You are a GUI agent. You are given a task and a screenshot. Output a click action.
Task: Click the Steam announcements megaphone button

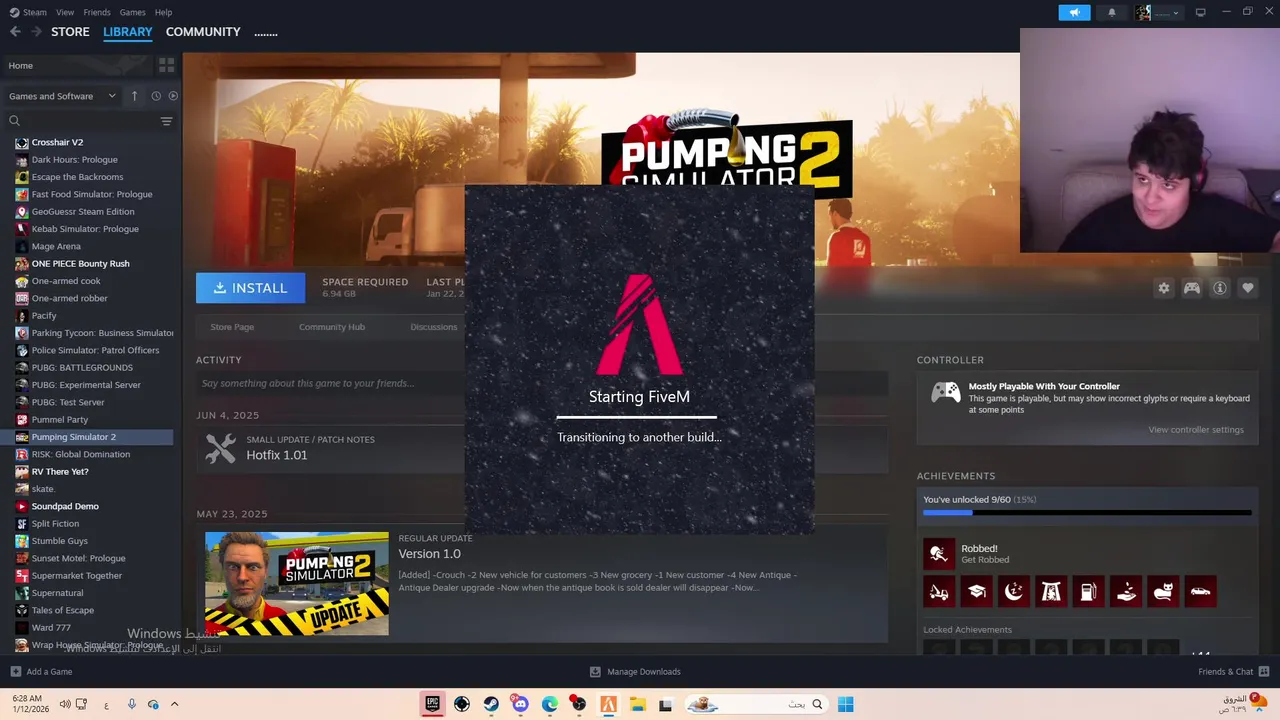(x=1074, y=13)
